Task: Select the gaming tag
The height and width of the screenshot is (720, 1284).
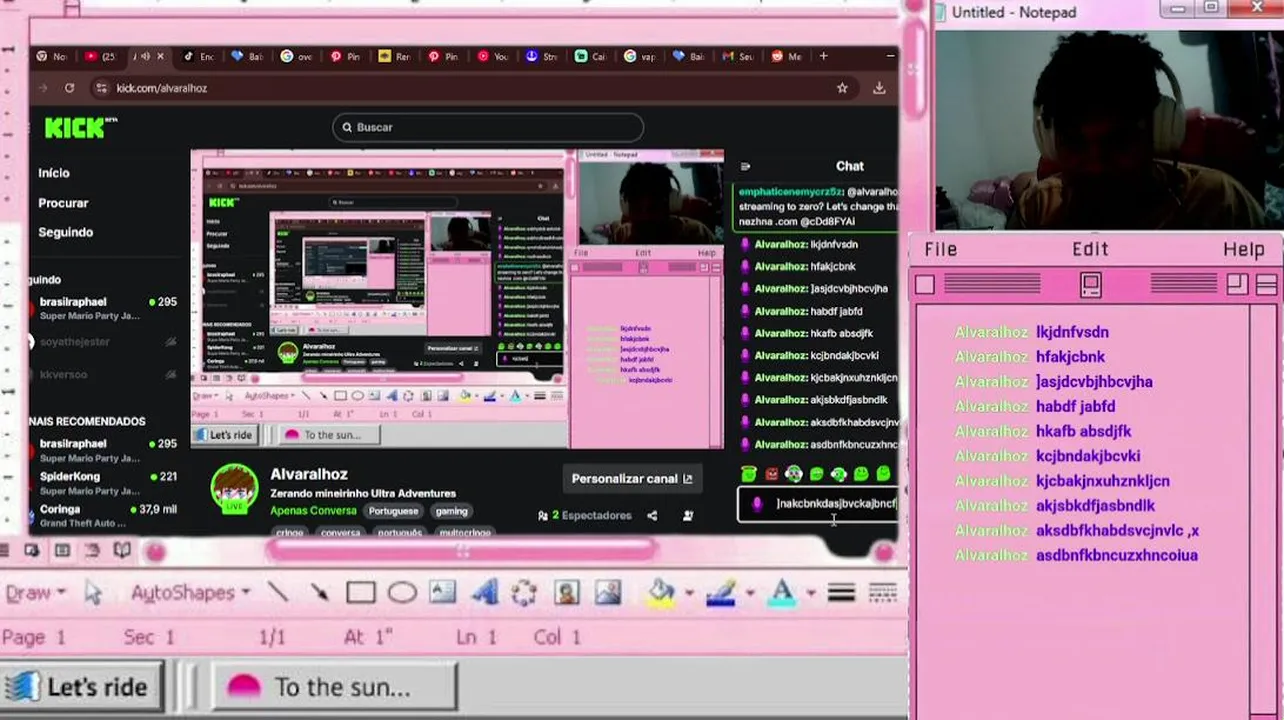Action: 451,511
